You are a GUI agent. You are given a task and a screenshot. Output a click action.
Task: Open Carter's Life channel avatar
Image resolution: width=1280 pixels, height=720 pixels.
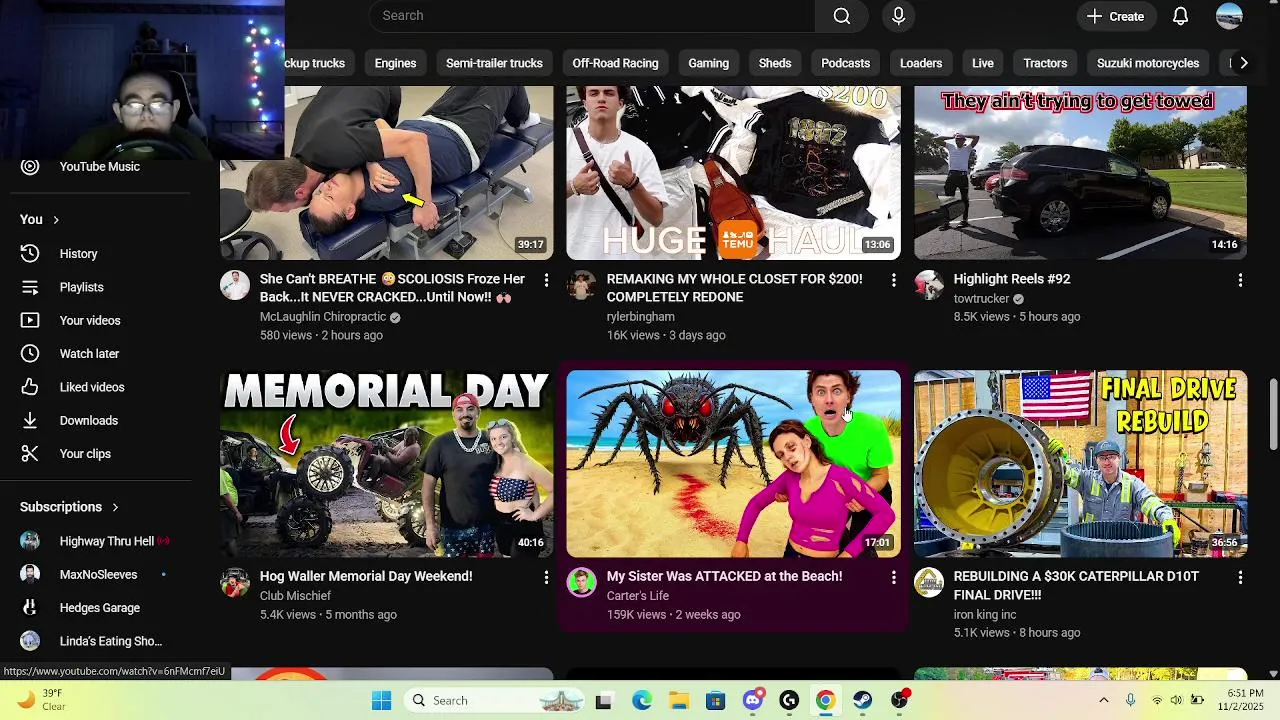(x=582, y=582)
